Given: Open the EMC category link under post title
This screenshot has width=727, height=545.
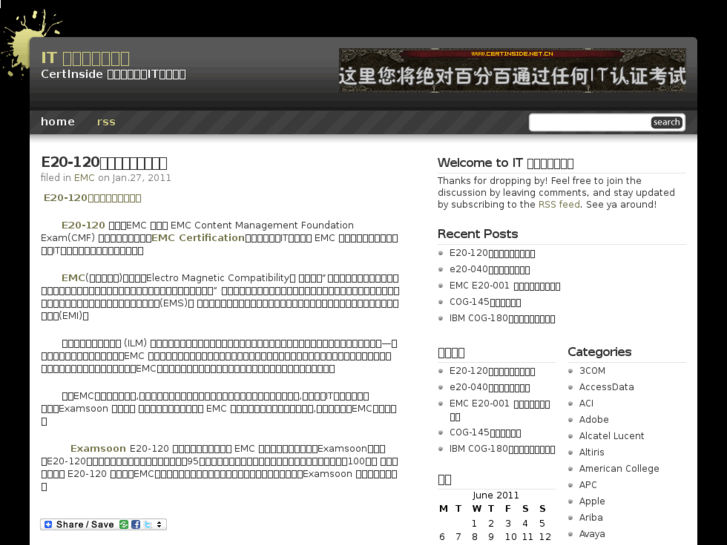Looking at the screenshot, I should tap(84, 178).
